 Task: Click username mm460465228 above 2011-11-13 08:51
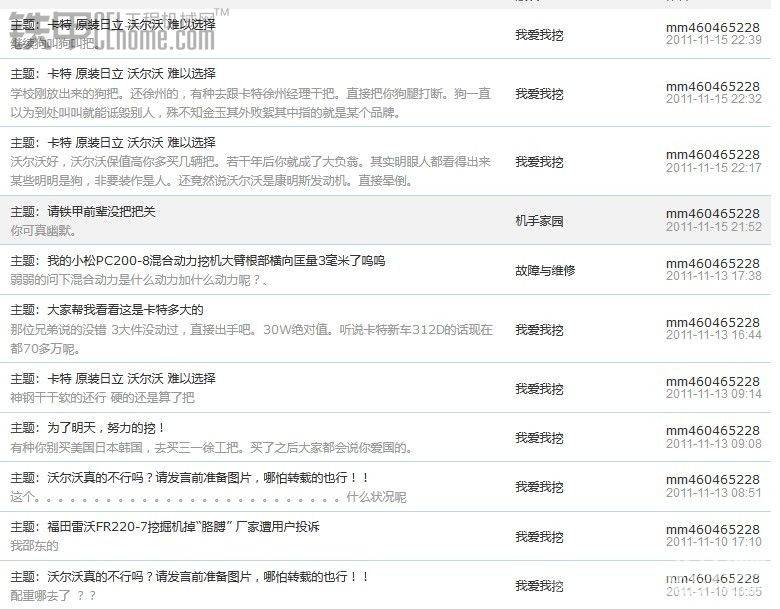[x=713, y=480]
